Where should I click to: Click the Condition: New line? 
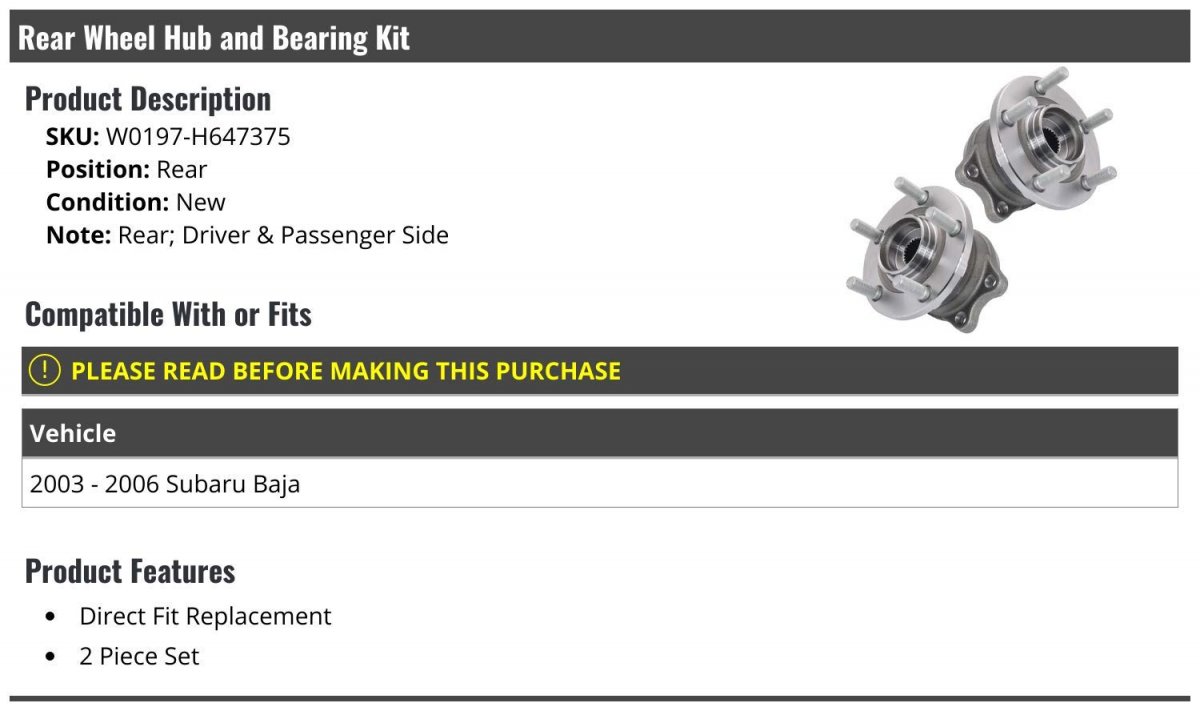136,202
